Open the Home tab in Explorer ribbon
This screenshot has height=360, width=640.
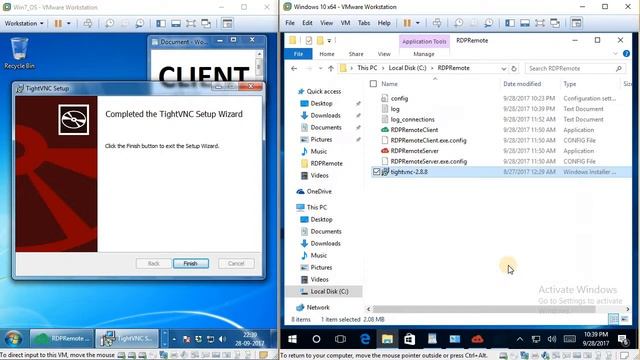(327, 54)
